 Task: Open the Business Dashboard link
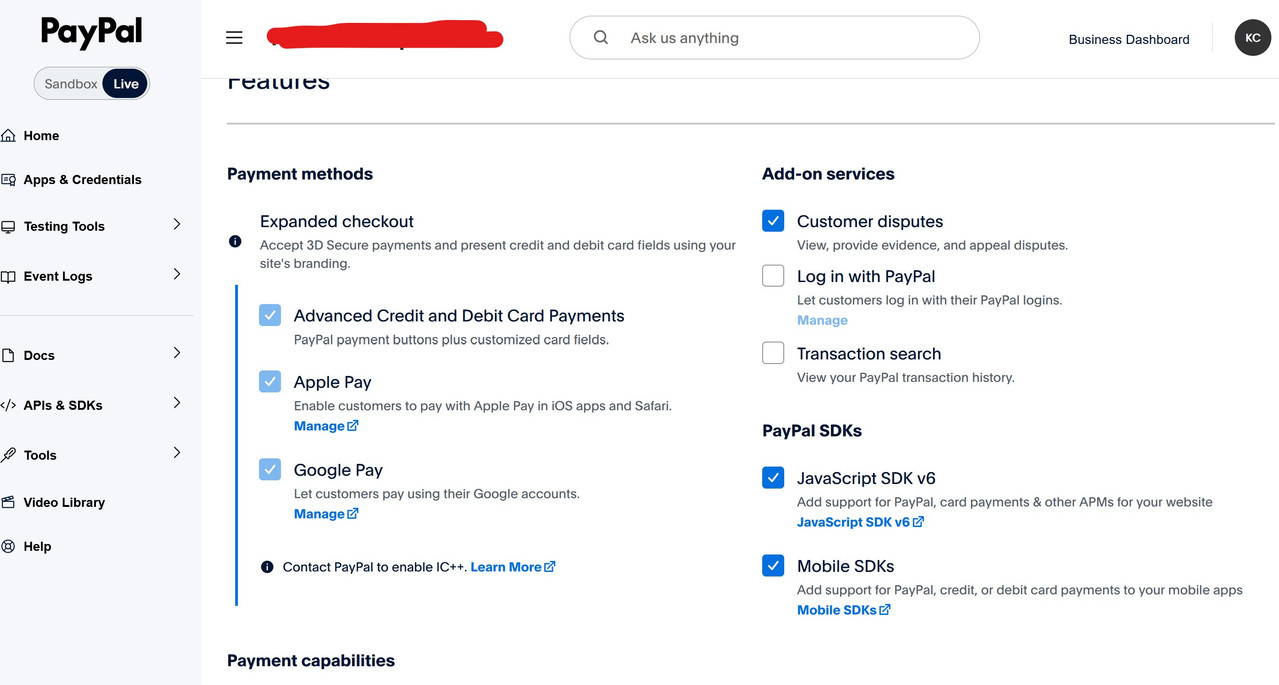[1129, 39]
